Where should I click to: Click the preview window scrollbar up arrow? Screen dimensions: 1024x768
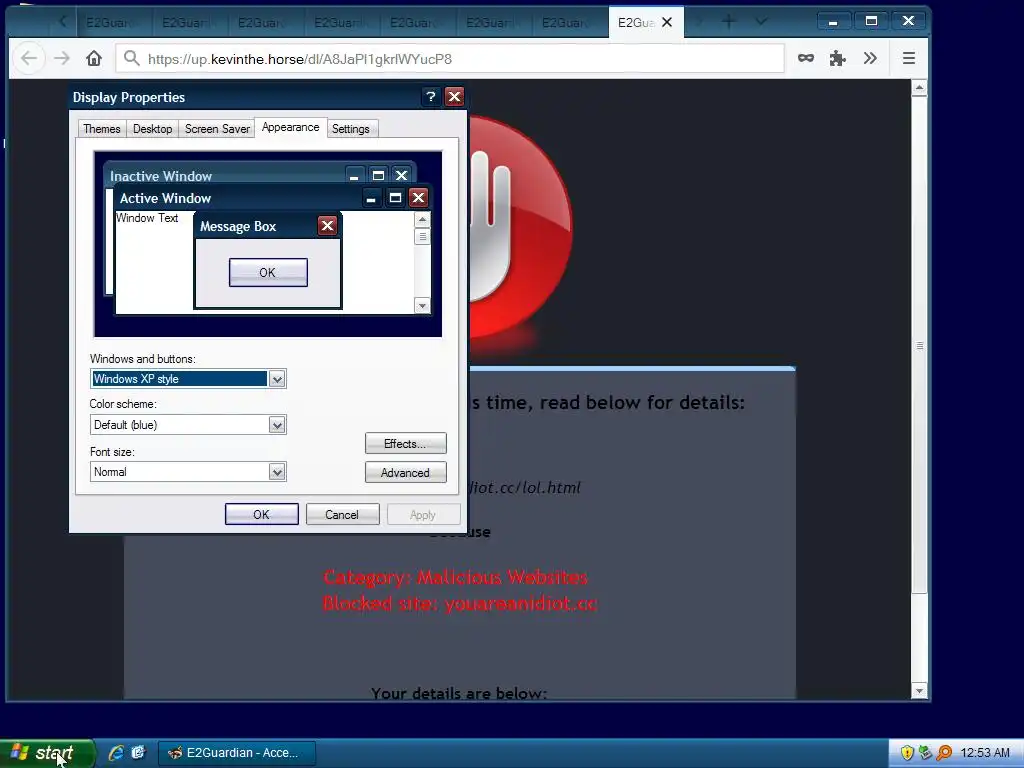pyautogui.click(x=422, y=219)
